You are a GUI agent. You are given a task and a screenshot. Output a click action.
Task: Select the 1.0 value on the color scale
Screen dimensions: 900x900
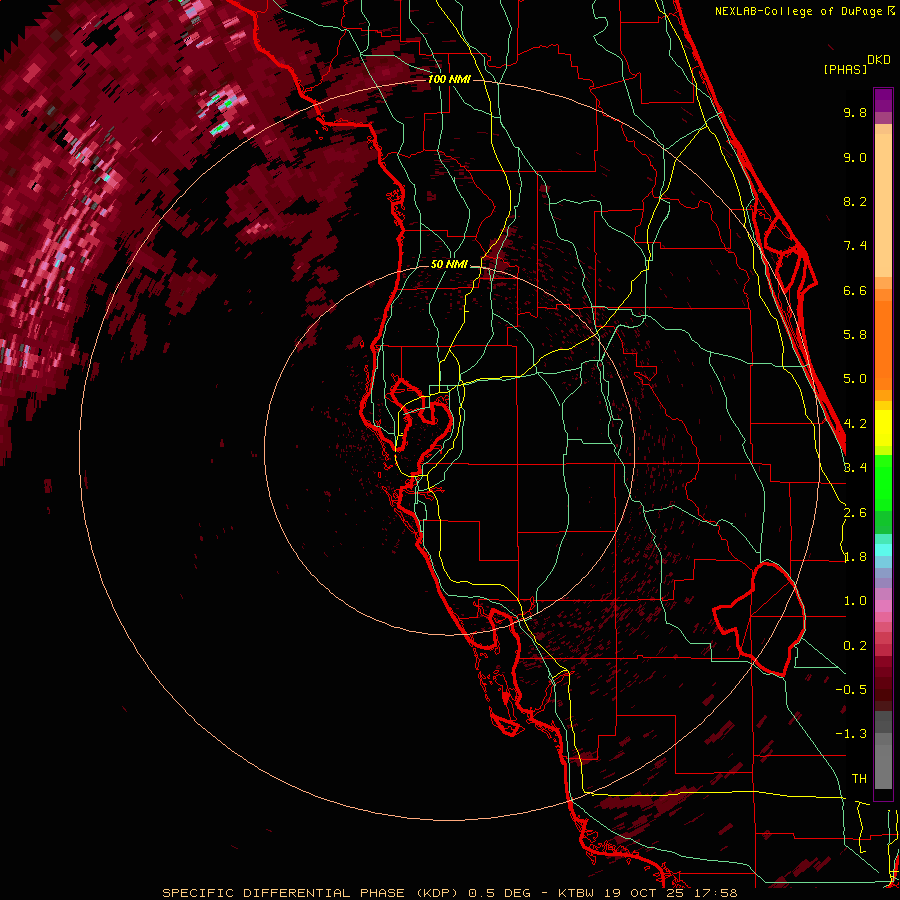click(x=855, y=601)
